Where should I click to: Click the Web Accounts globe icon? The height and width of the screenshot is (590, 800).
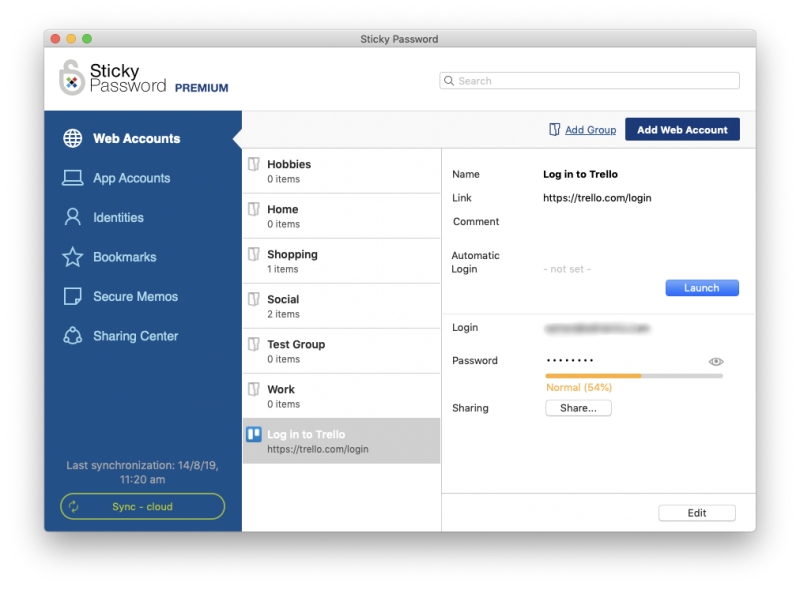(x=72, y=138)
